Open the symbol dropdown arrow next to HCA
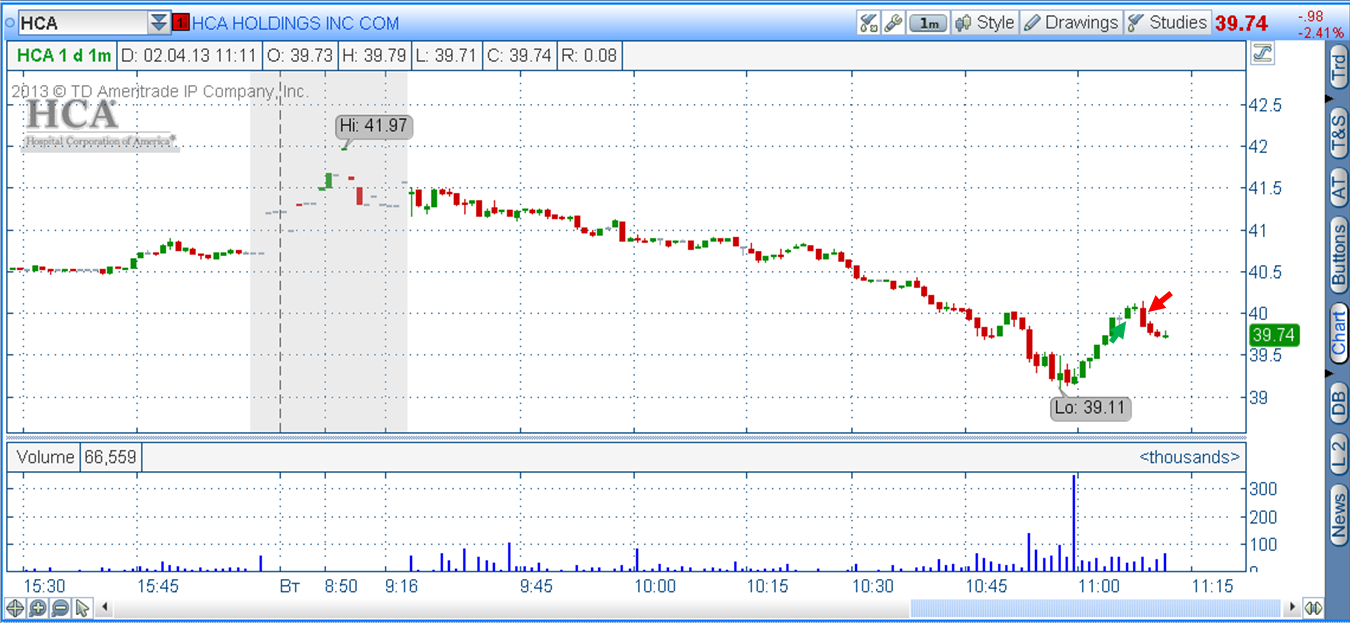The width and height of the screenshot is (1350, 623). pyautogui.click(x=159, y=23)
